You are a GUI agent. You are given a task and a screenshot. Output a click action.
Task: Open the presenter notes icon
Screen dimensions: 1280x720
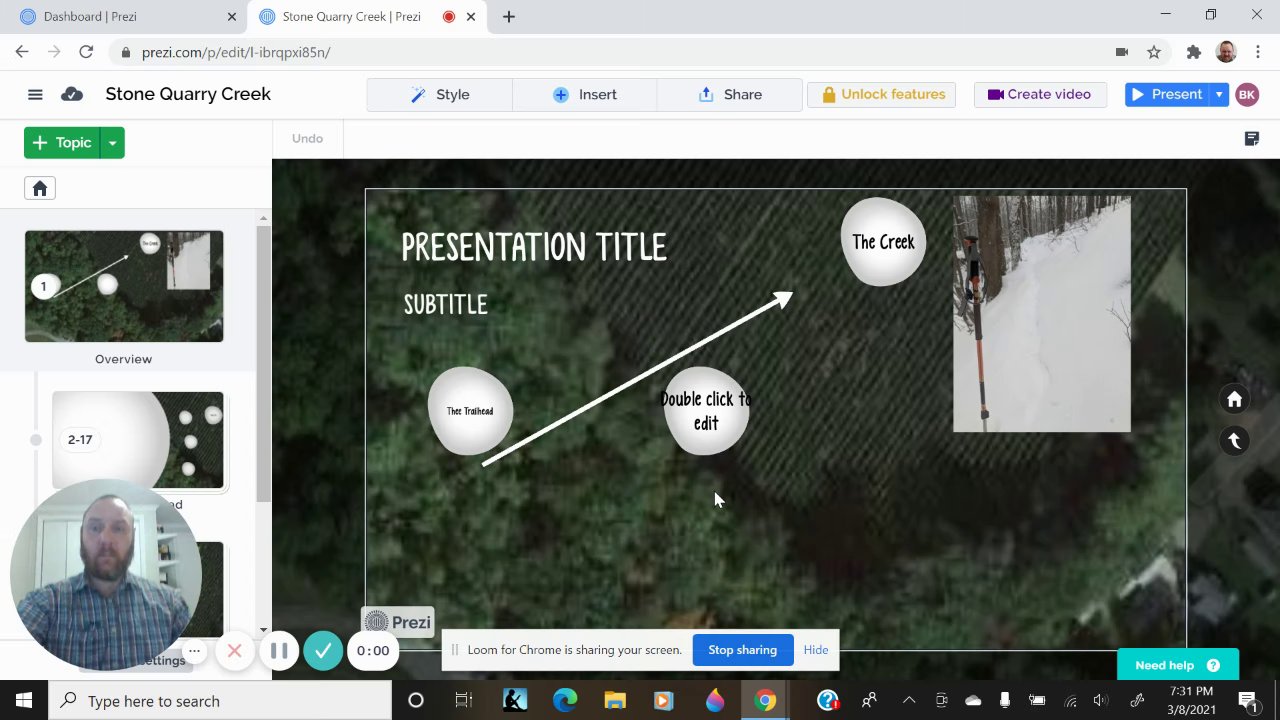[1251, 138]
